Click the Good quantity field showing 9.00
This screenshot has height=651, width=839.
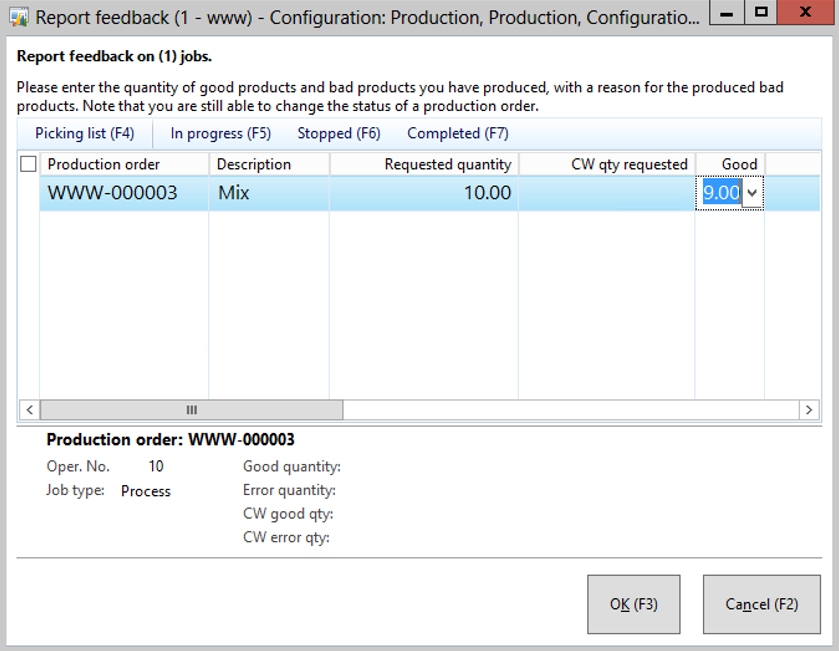721,193
